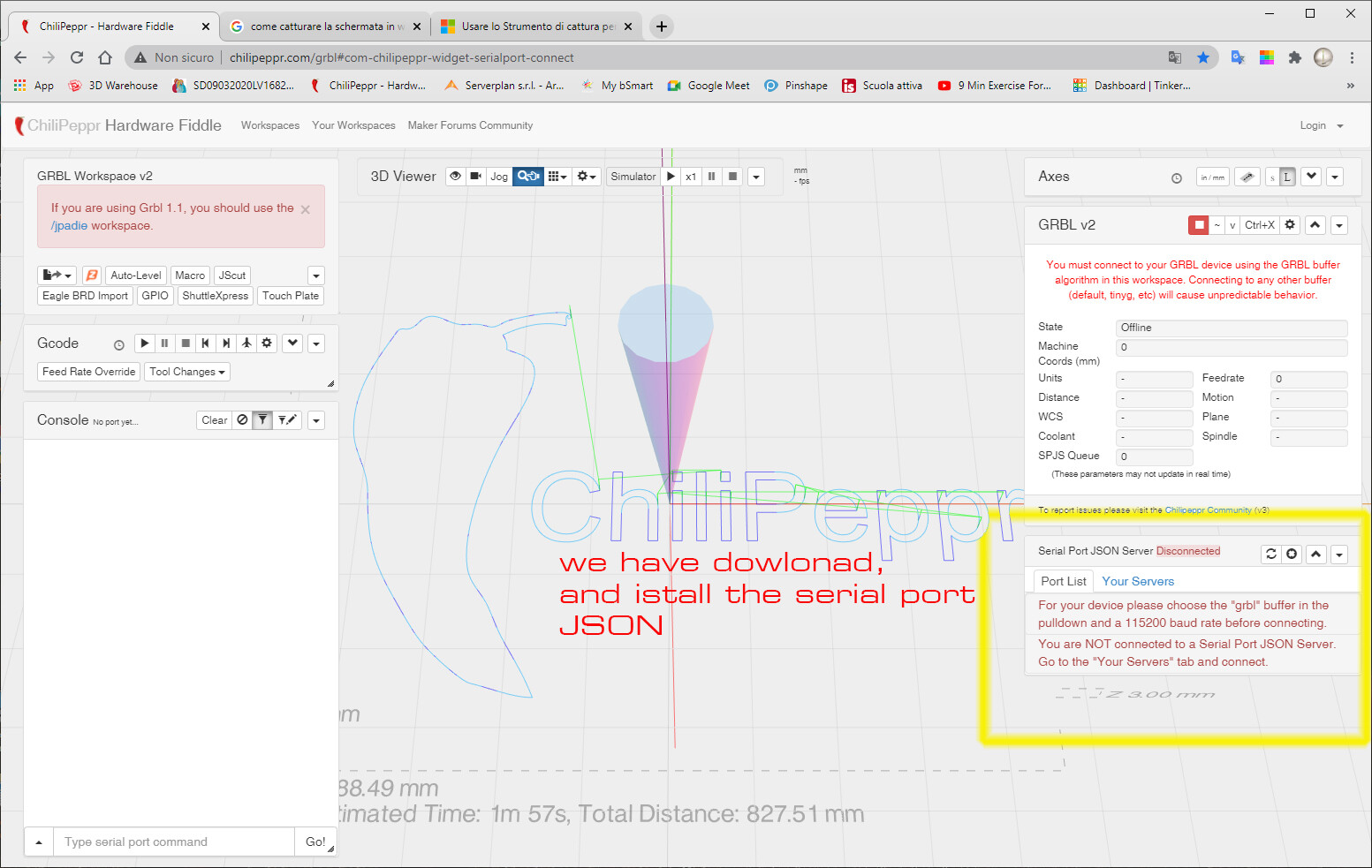The width and height of the screenshot is (1372, 868).
Task: Refresh the Serial Port JSON Server list
Action: (1271, 554)
